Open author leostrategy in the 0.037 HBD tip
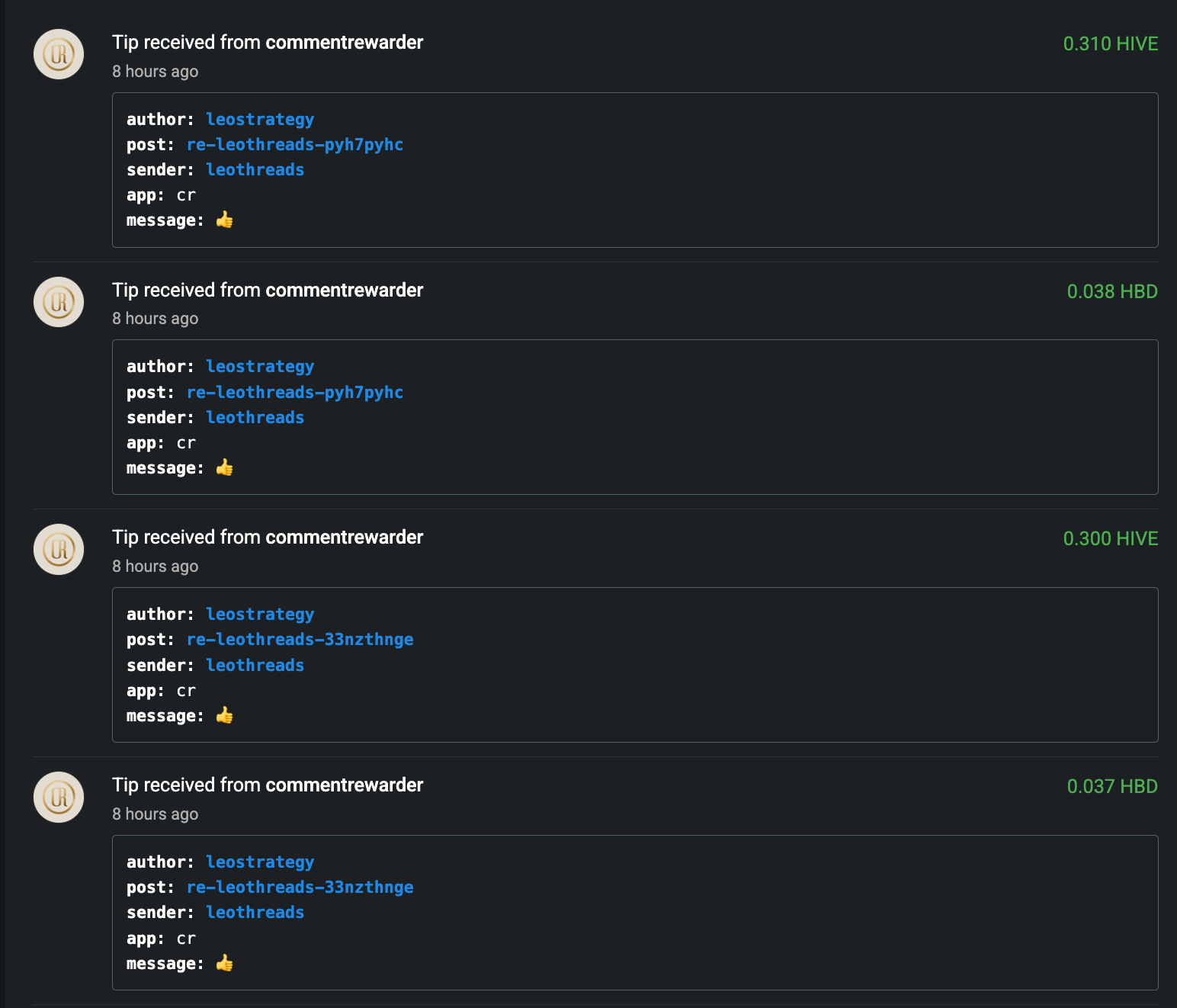Viewport: 1177px width, 1008px height. tap(260, 862)
